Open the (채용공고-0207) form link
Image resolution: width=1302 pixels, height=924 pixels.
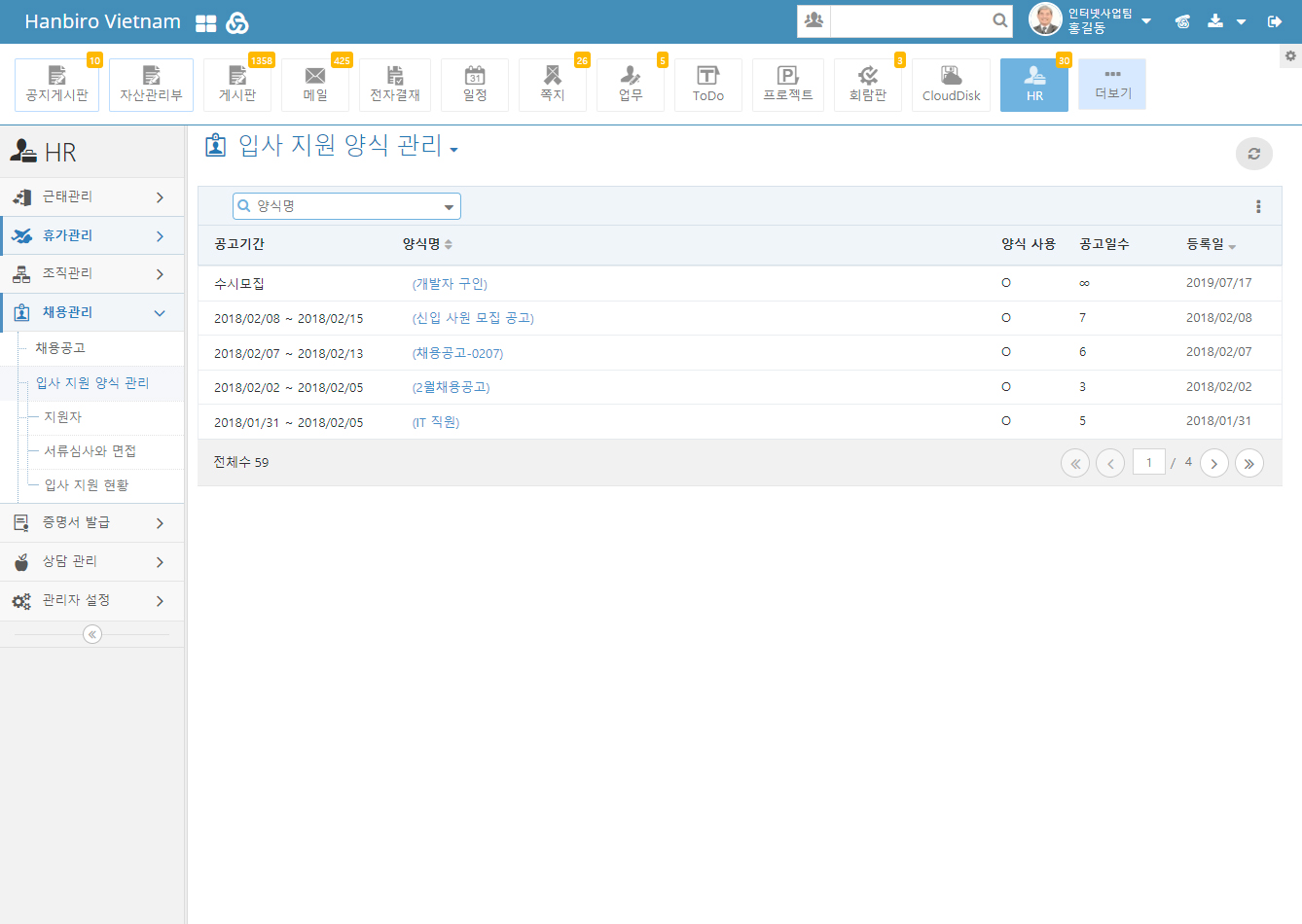click(457, 353)
